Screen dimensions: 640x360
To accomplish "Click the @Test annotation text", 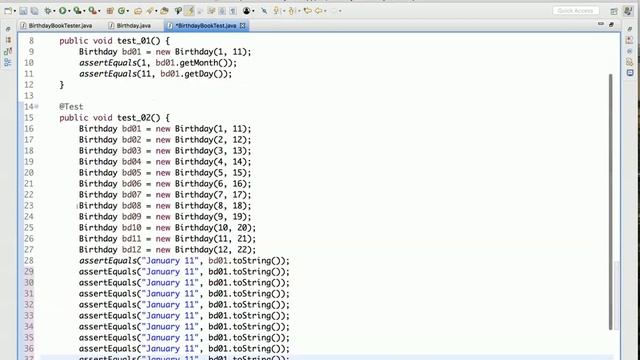I will point(71,107).
